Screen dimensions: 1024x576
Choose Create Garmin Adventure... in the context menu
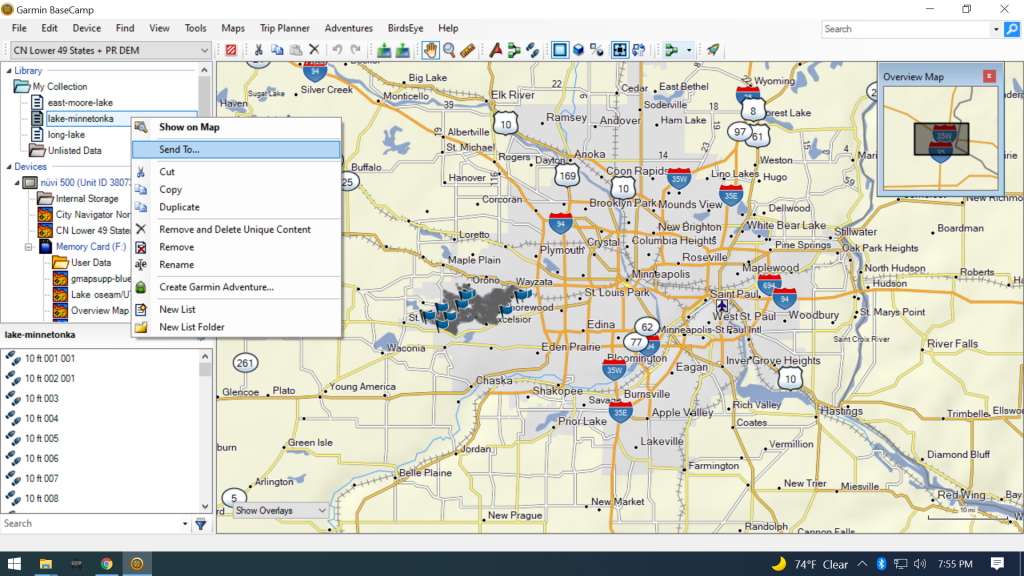(236, 287)
